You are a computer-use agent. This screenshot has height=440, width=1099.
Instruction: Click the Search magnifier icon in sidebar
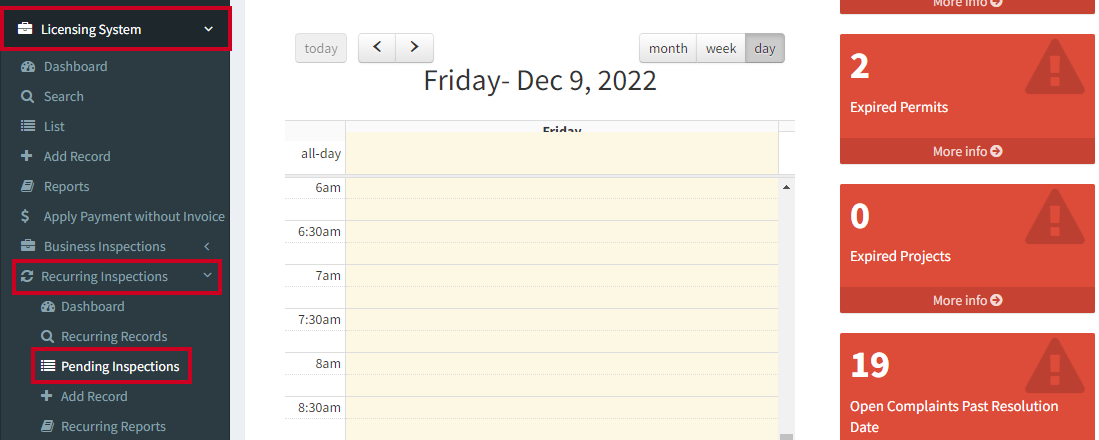click(27, 97)
